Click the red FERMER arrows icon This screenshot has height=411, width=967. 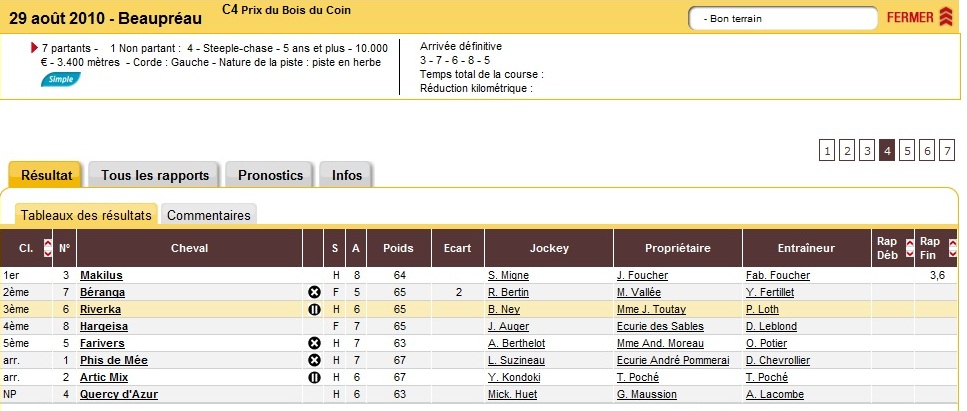click(946, 17)
